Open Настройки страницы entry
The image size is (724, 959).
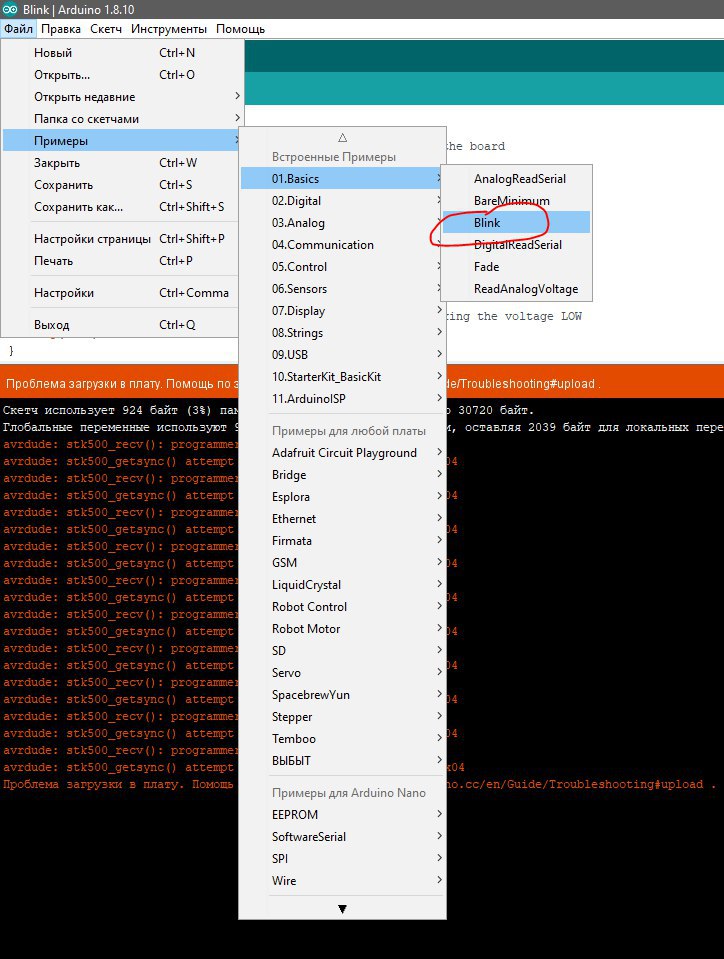[x=122, y=239]
